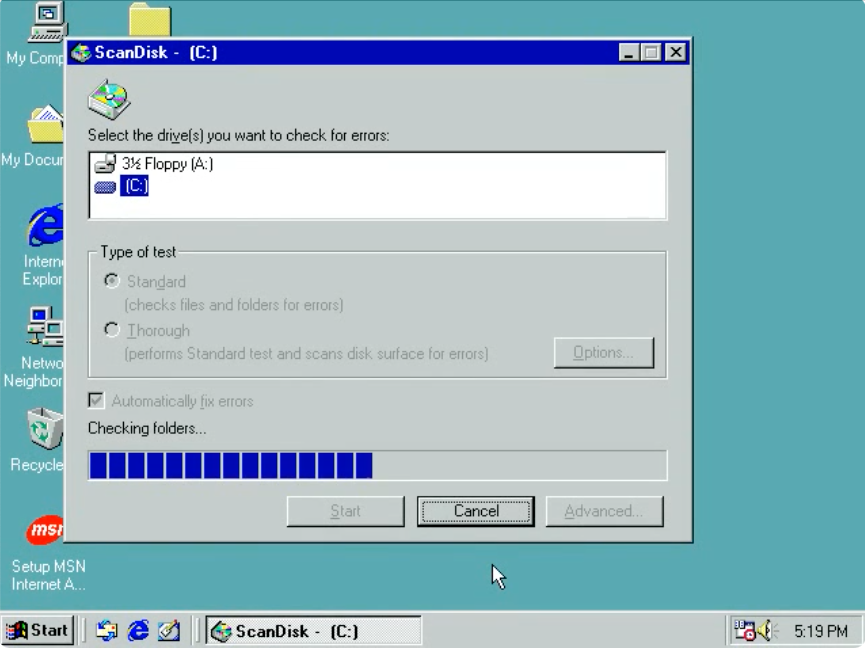Click ScanDisk - (C:) taskbar button

point(313,631)
